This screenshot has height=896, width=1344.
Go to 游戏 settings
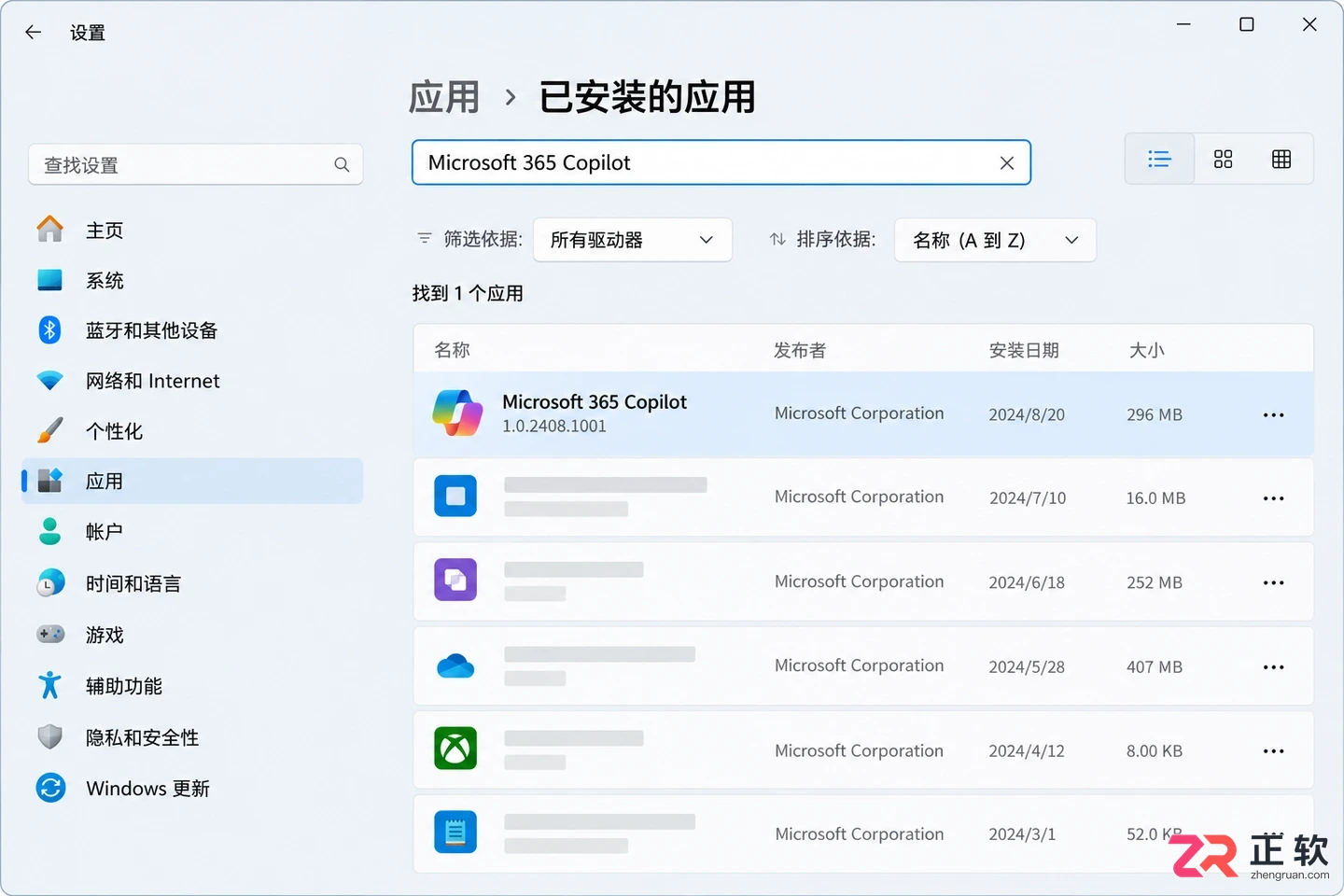192,635
